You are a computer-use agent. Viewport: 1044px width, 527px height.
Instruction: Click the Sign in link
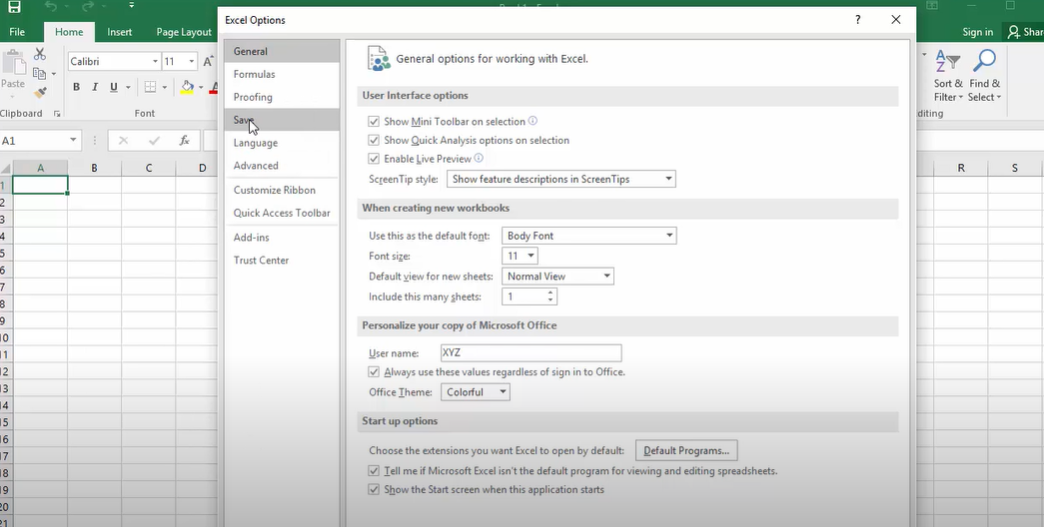(x=977, y=32)
